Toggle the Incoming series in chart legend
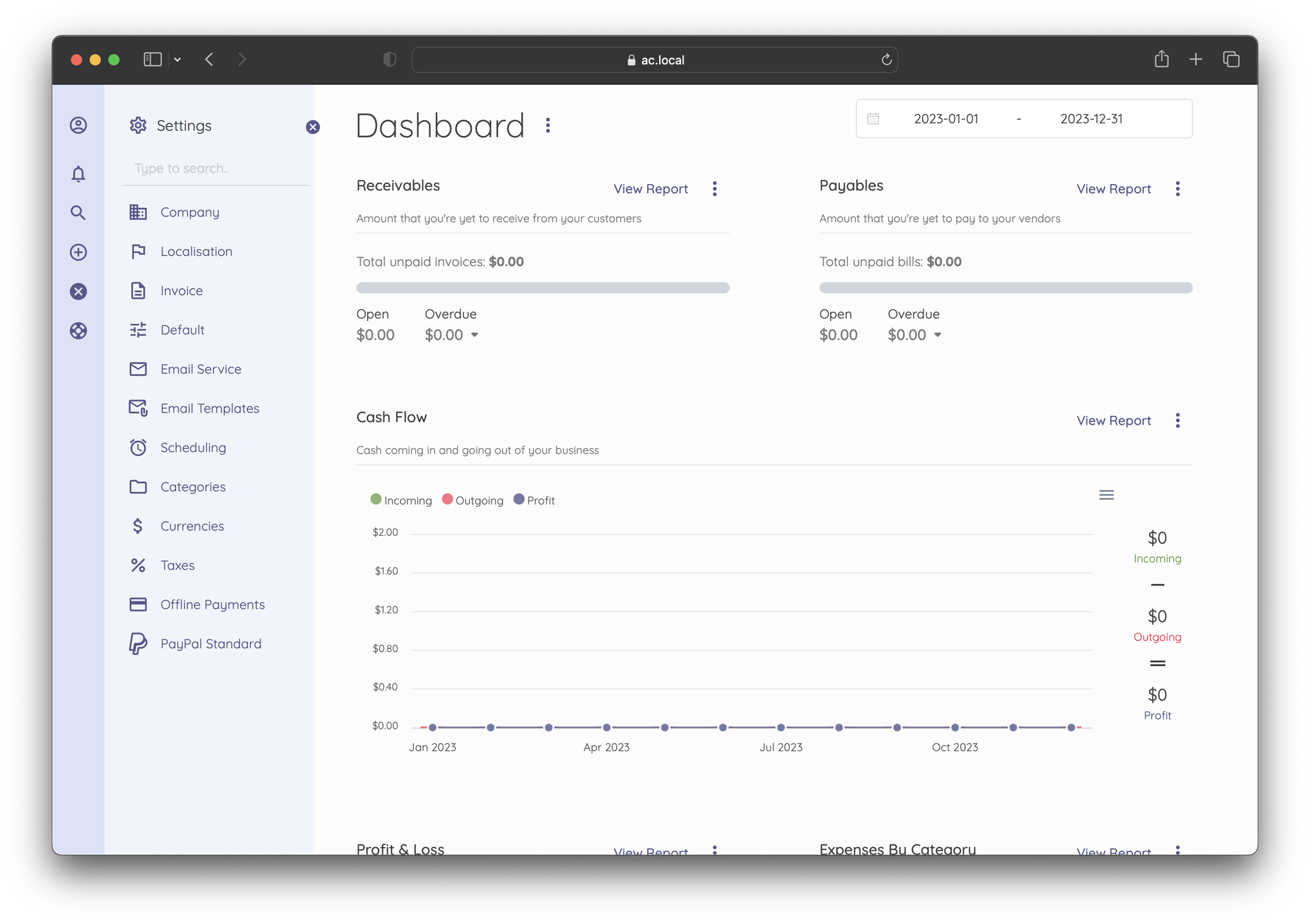The height and width of the screenshot is (924, 1310). (x=401, y=501)
